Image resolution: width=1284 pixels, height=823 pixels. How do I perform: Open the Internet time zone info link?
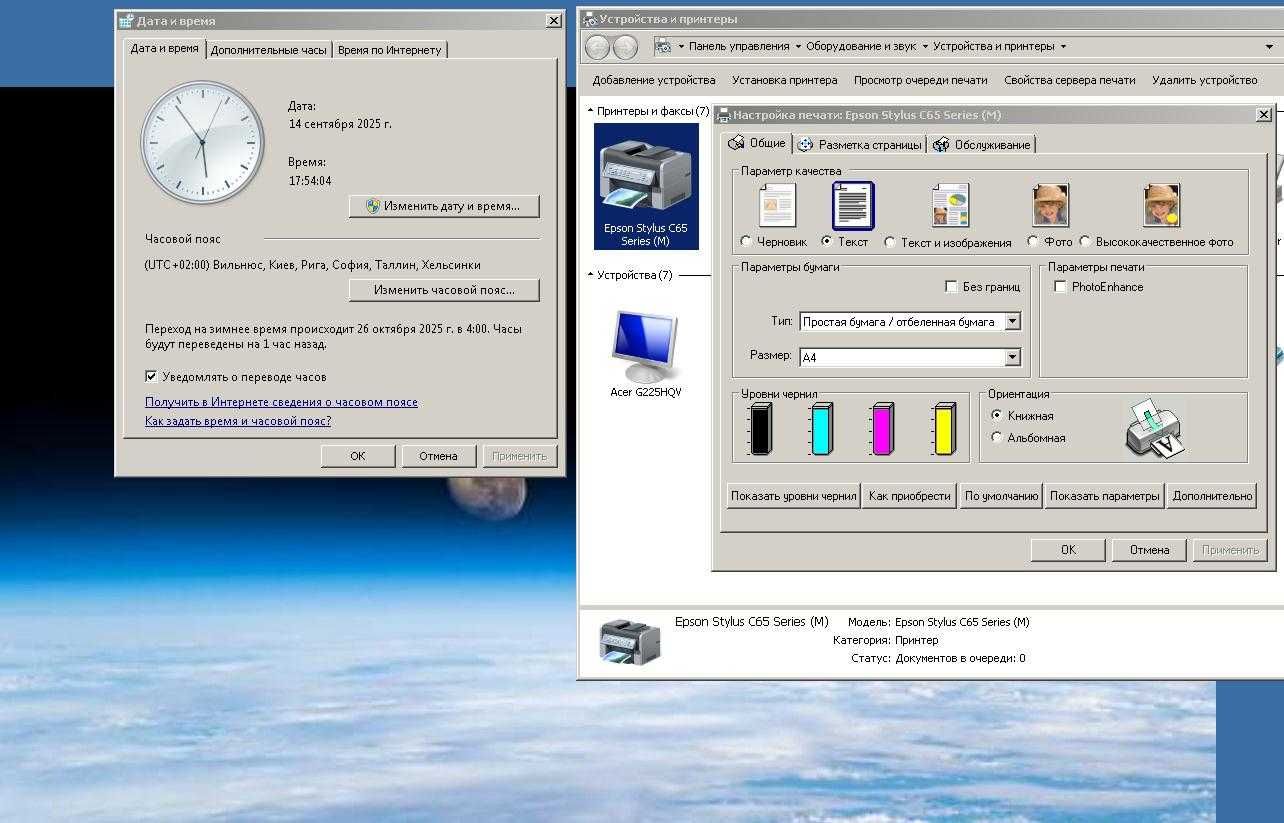point(281,402)
